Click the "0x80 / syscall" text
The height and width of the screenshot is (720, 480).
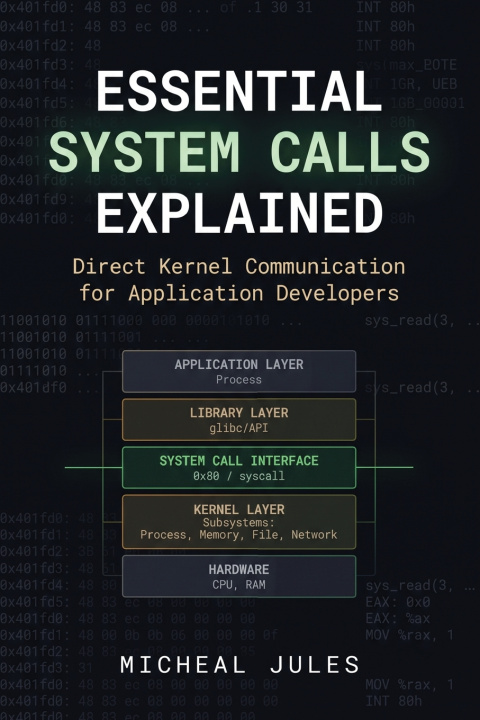(x=239, y=476)
